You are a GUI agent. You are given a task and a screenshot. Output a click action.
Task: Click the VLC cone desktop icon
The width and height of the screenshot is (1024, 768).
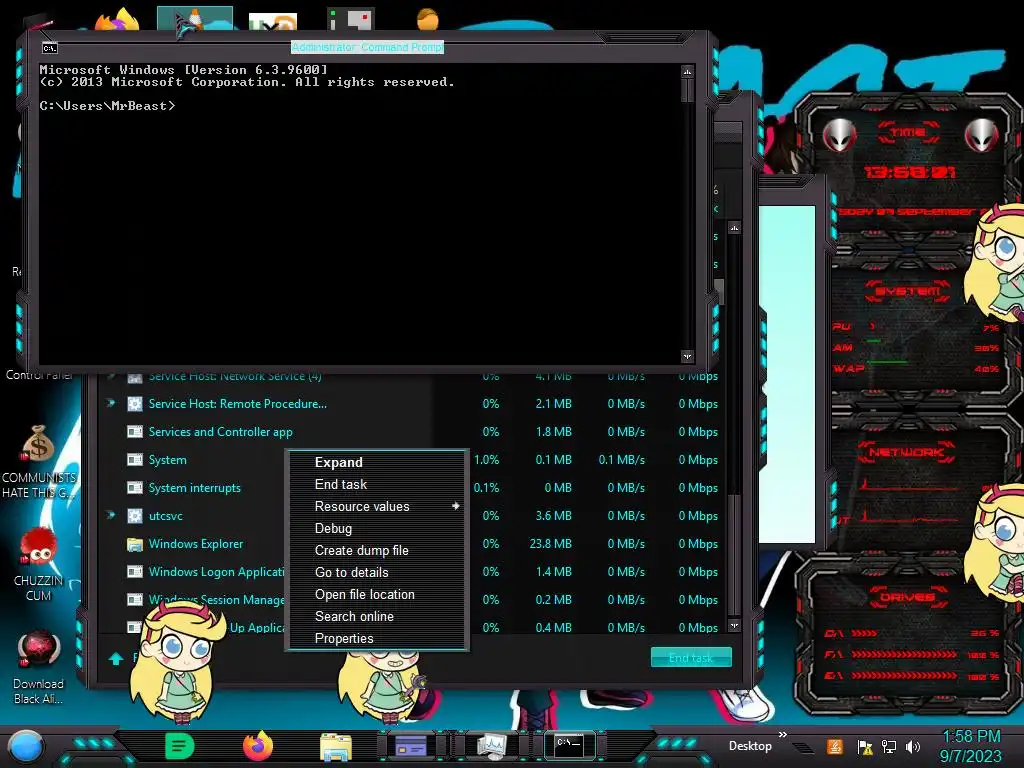coord(195,18)
